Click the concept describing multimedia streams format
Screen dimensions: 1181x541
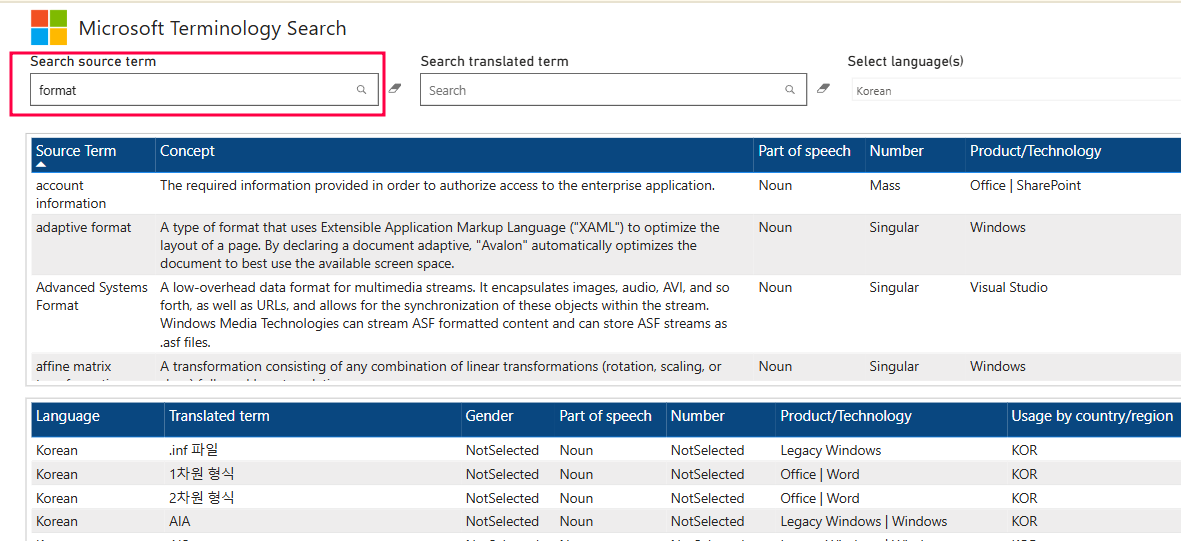(444, 314)
